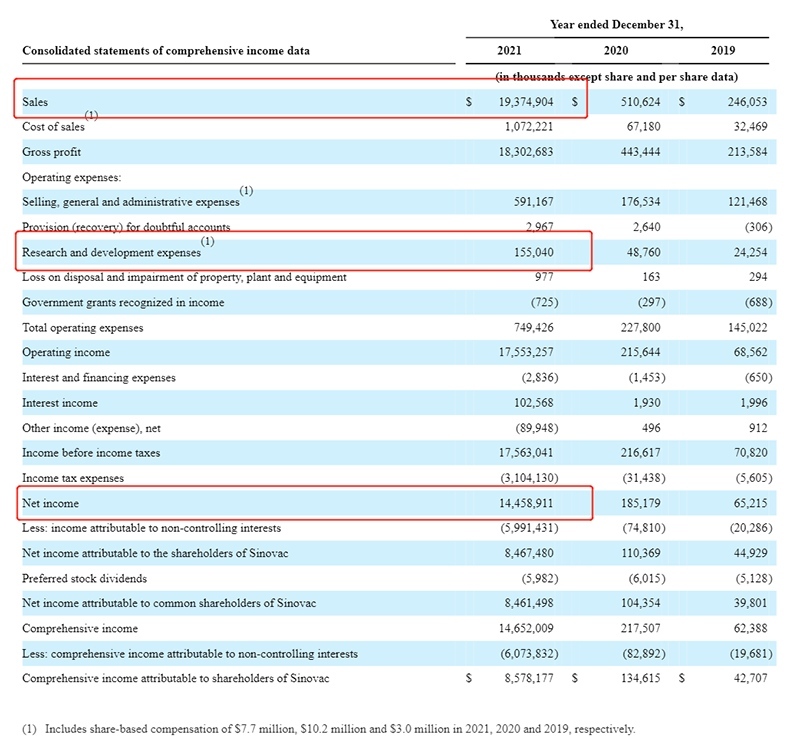Select the 2021 column header
Screen dimensions: 800x745
click(509, 50)
